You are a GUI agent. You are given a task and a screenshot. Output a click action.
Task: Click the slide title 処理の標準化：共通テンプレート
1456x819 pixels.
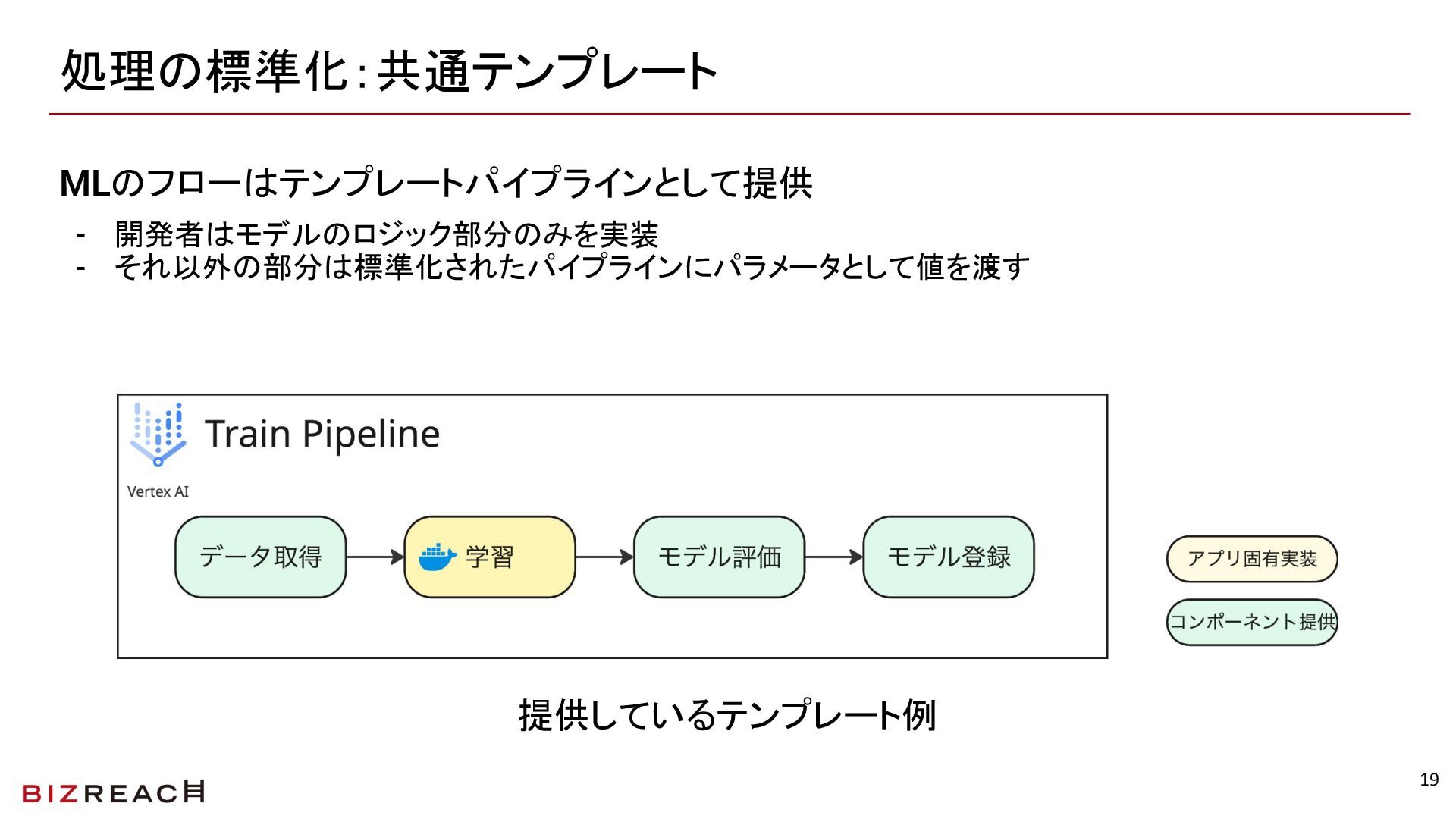pyautogui.click(x=388, y=71)
